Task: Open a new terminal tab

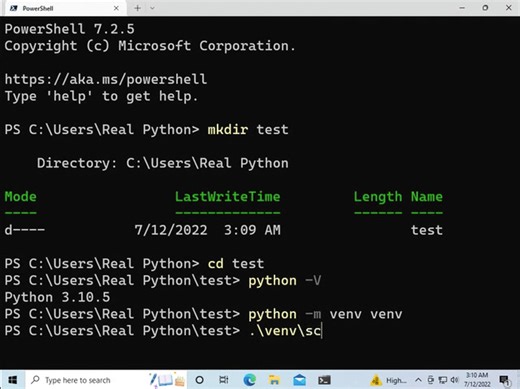Action: 137,8
